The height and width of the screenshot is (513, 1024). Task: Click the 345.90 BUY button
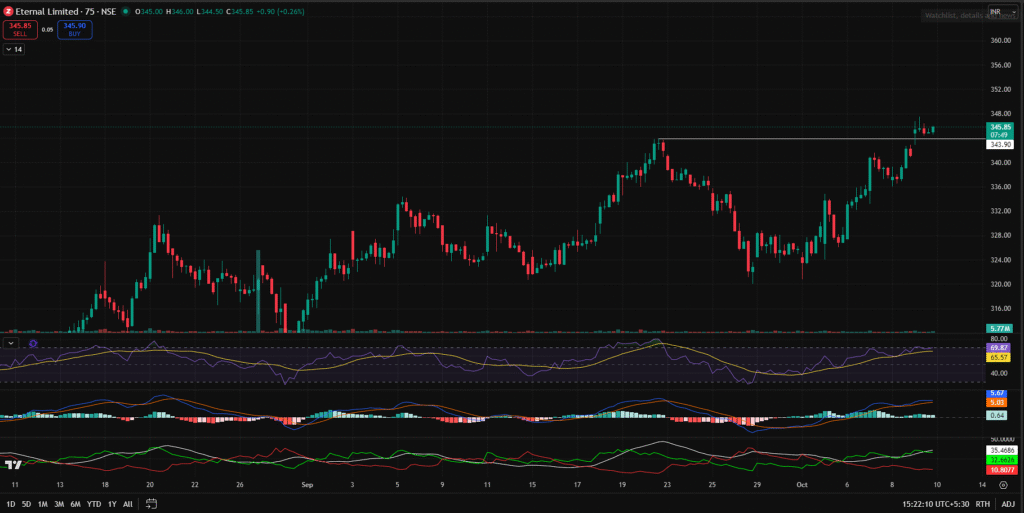(75, 29)
